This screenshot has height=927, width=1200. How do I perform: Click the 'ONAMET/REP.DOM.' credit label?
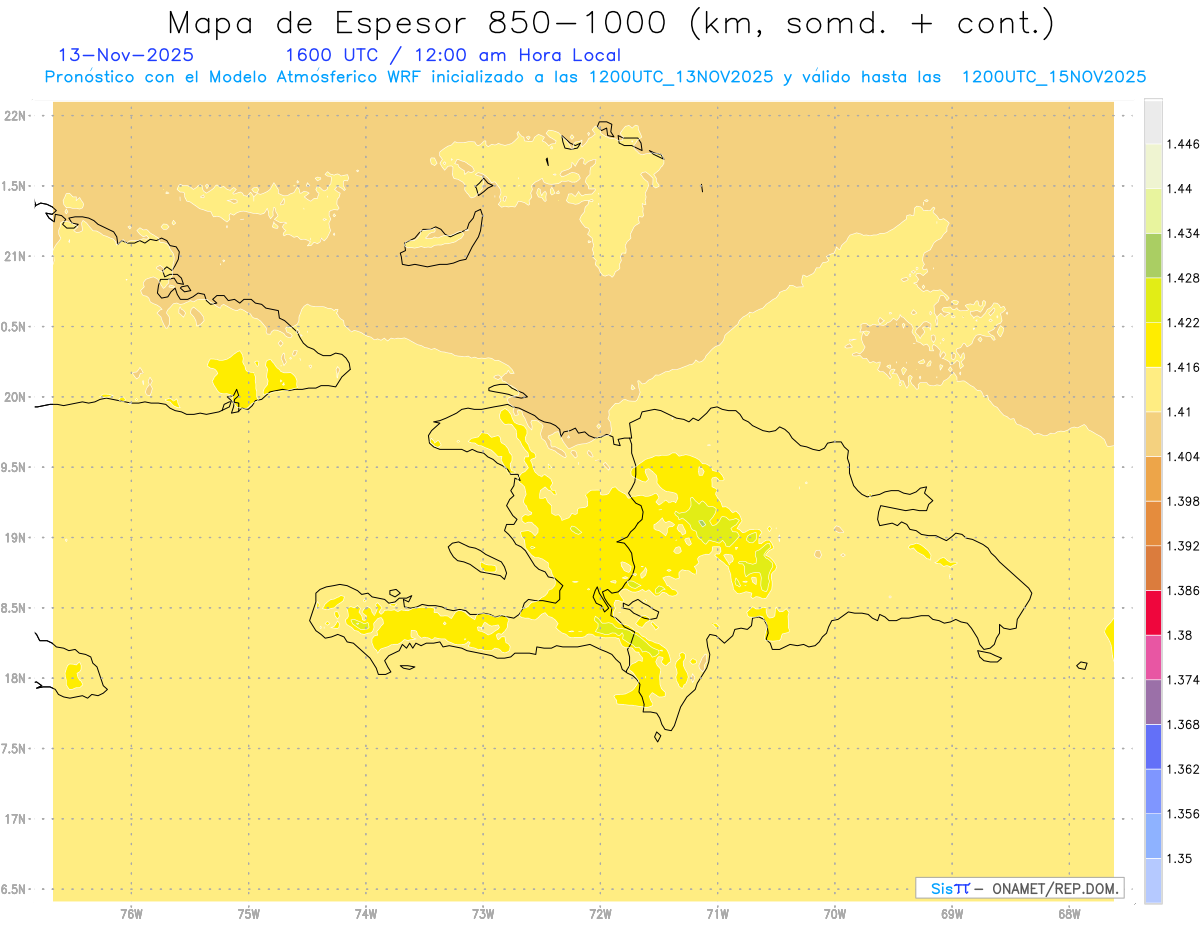(x=1057, y=888)
